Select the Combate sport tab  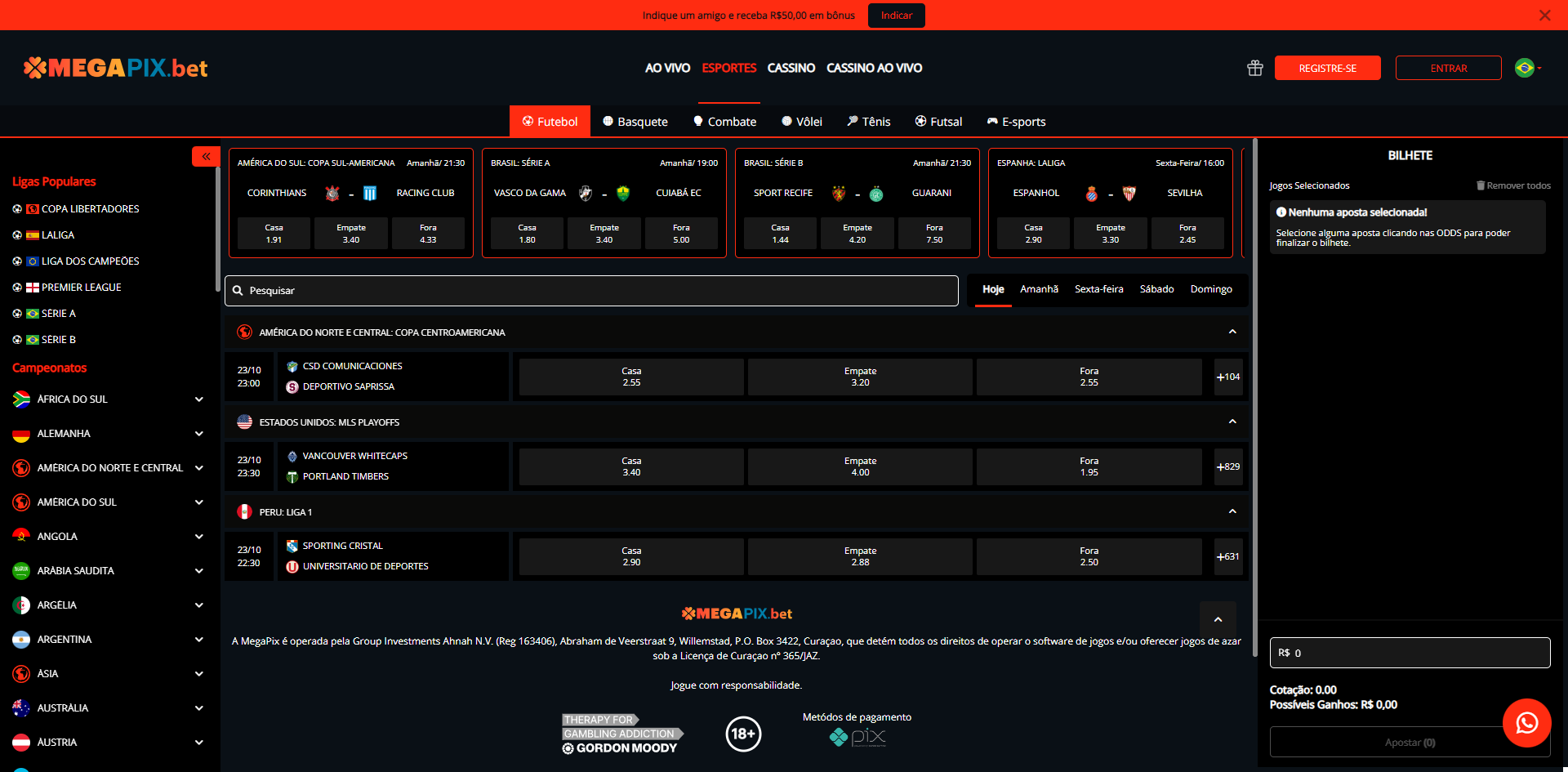click(724, 122)
